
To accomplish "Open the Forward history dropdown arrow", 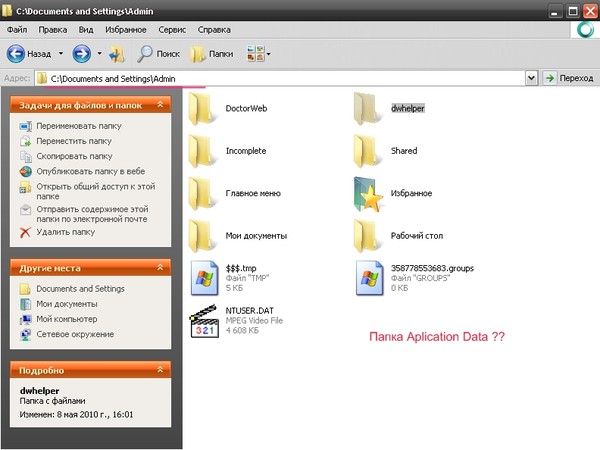I will coord(99,54).
